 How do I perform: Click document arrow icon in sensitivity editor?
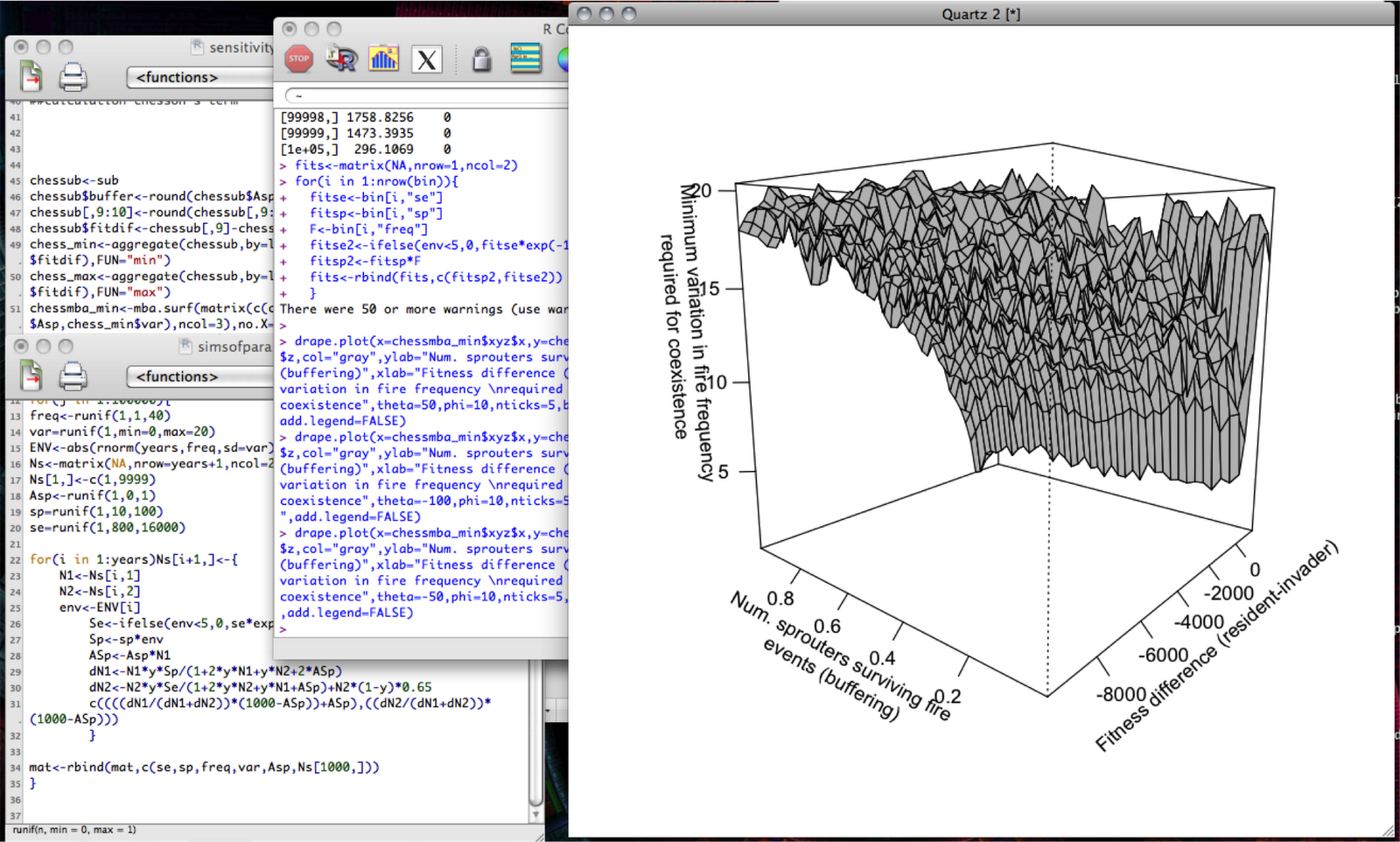31,78
